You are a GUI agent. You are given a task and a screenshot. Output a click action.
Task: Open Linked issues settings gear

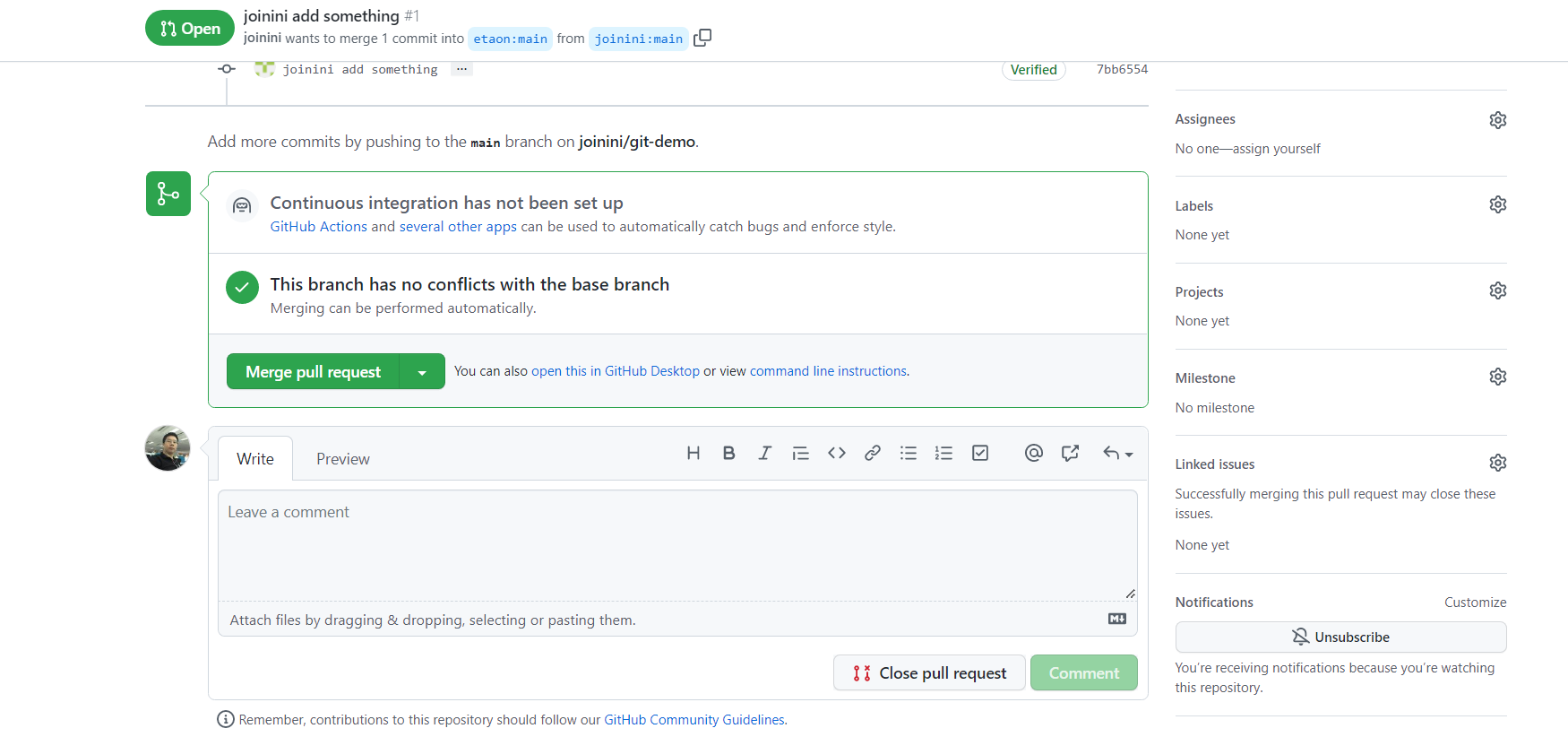pos(1498,463)
